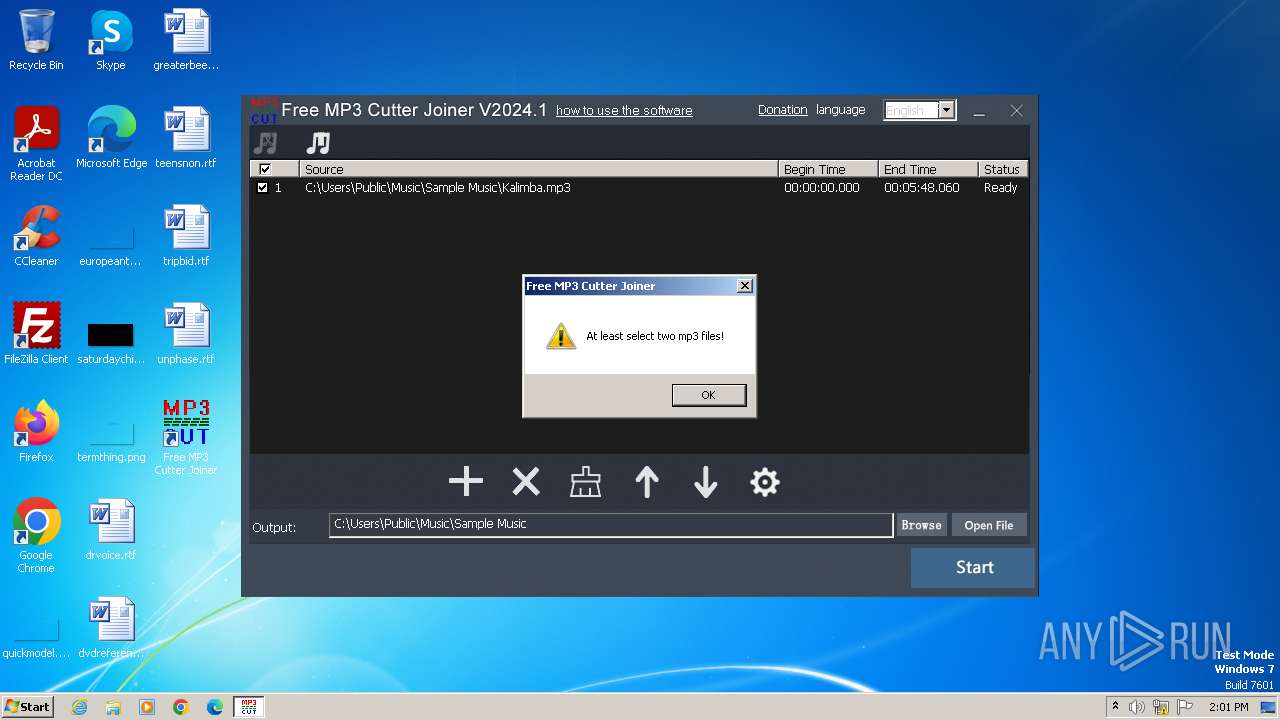Open FileZilla Client shortcut
This screenshot has height=720, width=1280.
[x=36, y=334]
